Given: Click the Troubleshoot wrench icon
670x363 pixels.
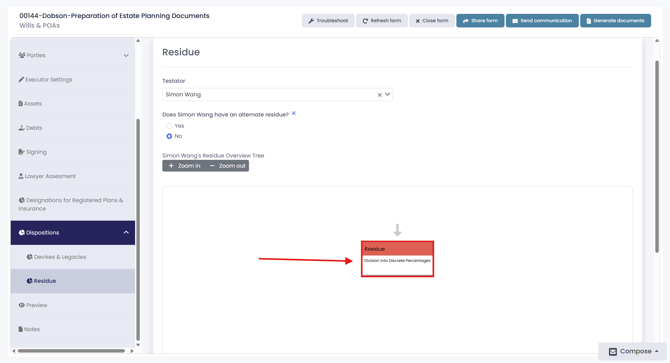Looking at the screenshot, I should point(311,21).
